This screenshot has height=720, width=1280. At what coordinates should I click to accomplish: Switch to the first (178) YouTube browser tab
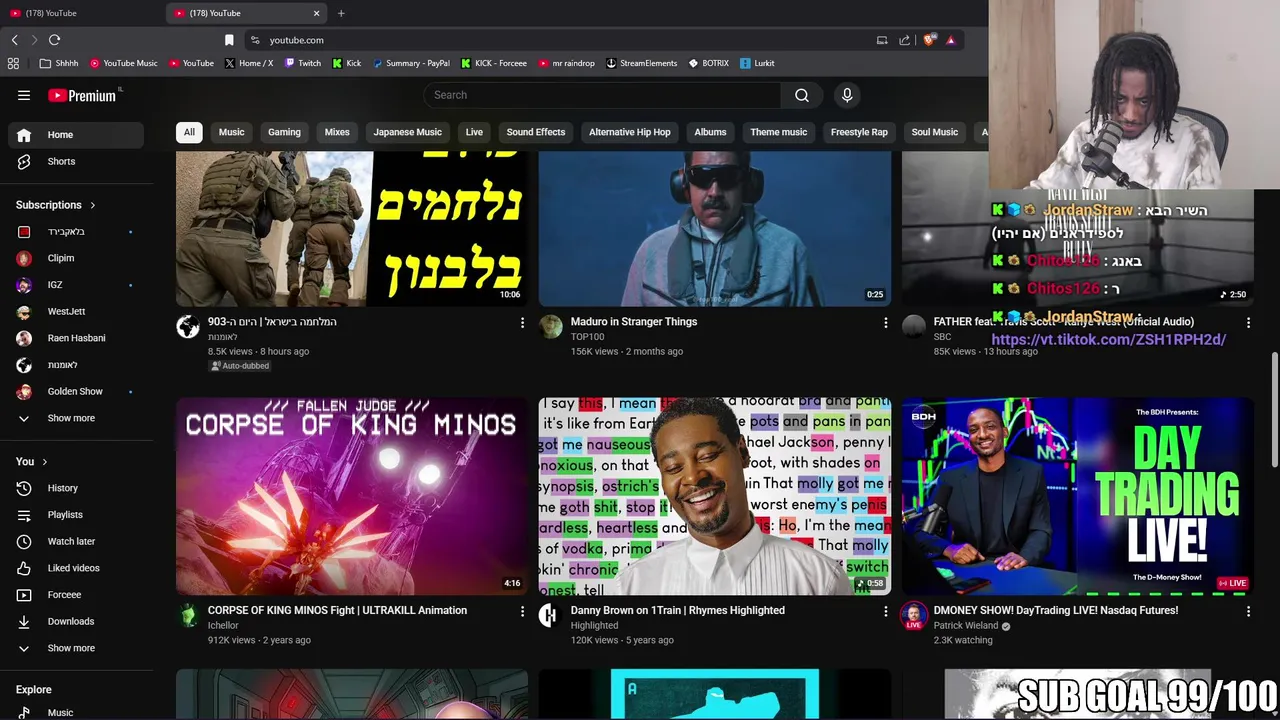tap(80, 13)
